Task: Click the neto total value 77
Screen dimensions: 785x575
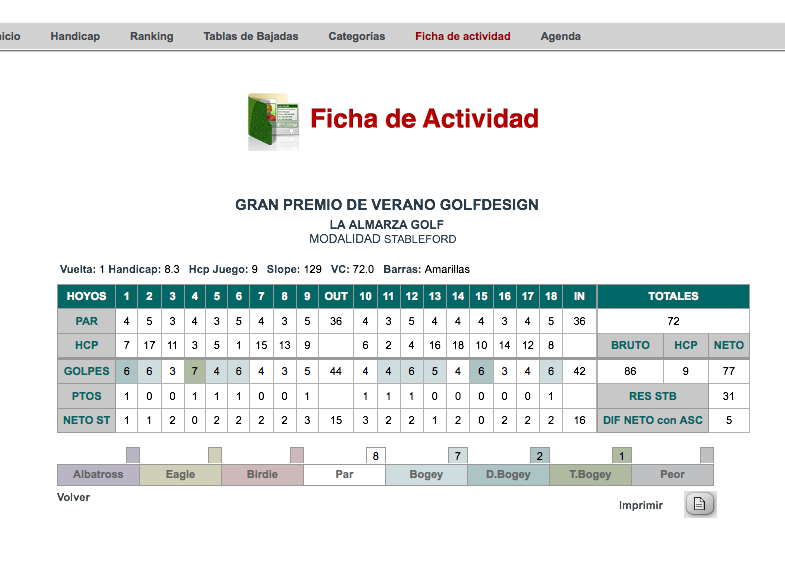Action: (729, 371)
